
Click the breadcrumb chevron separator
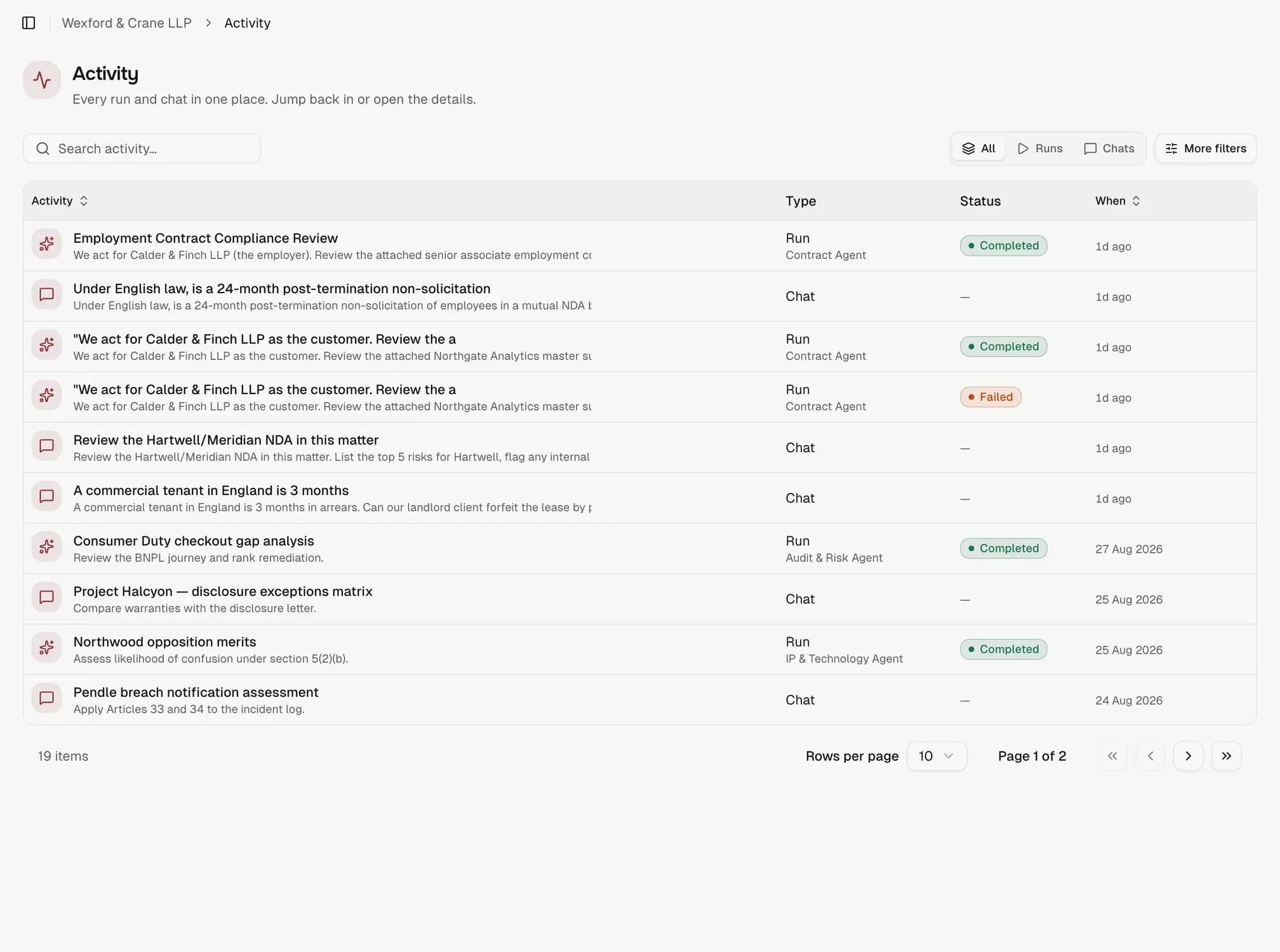click(208, 23)
